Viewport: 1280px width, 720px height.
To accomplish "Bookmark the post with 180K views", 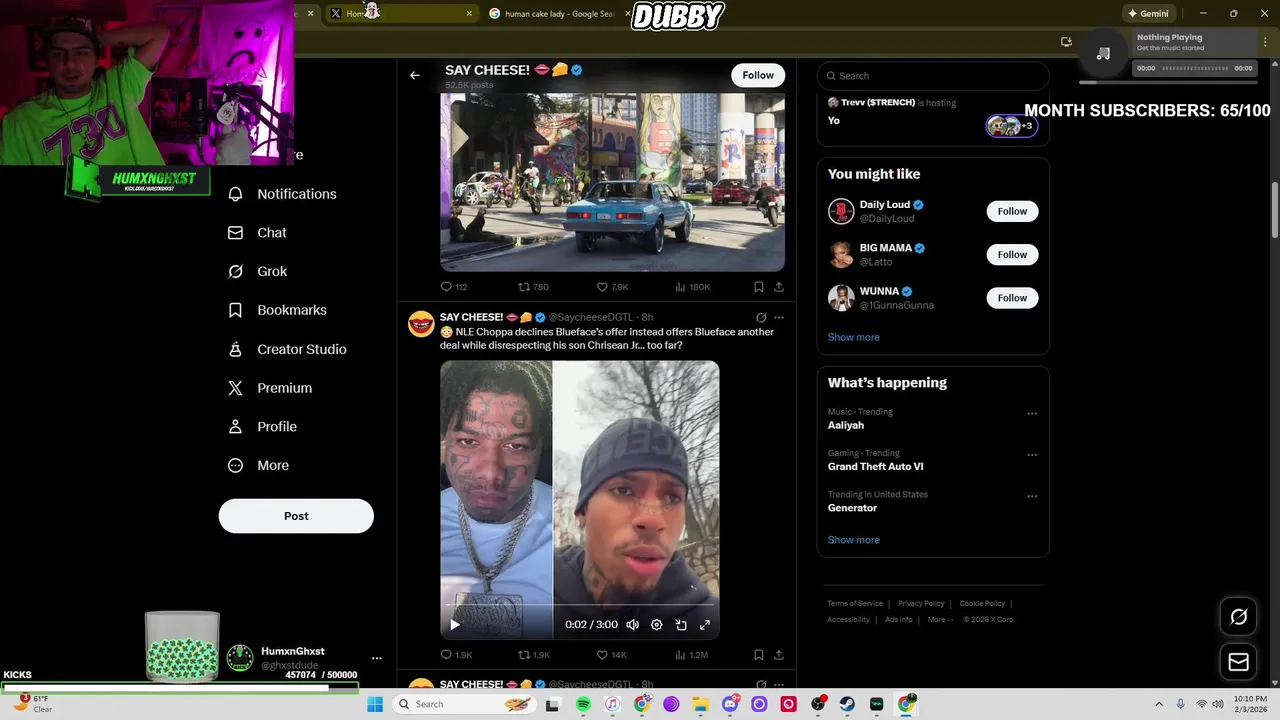I will (x=759, y=287).
